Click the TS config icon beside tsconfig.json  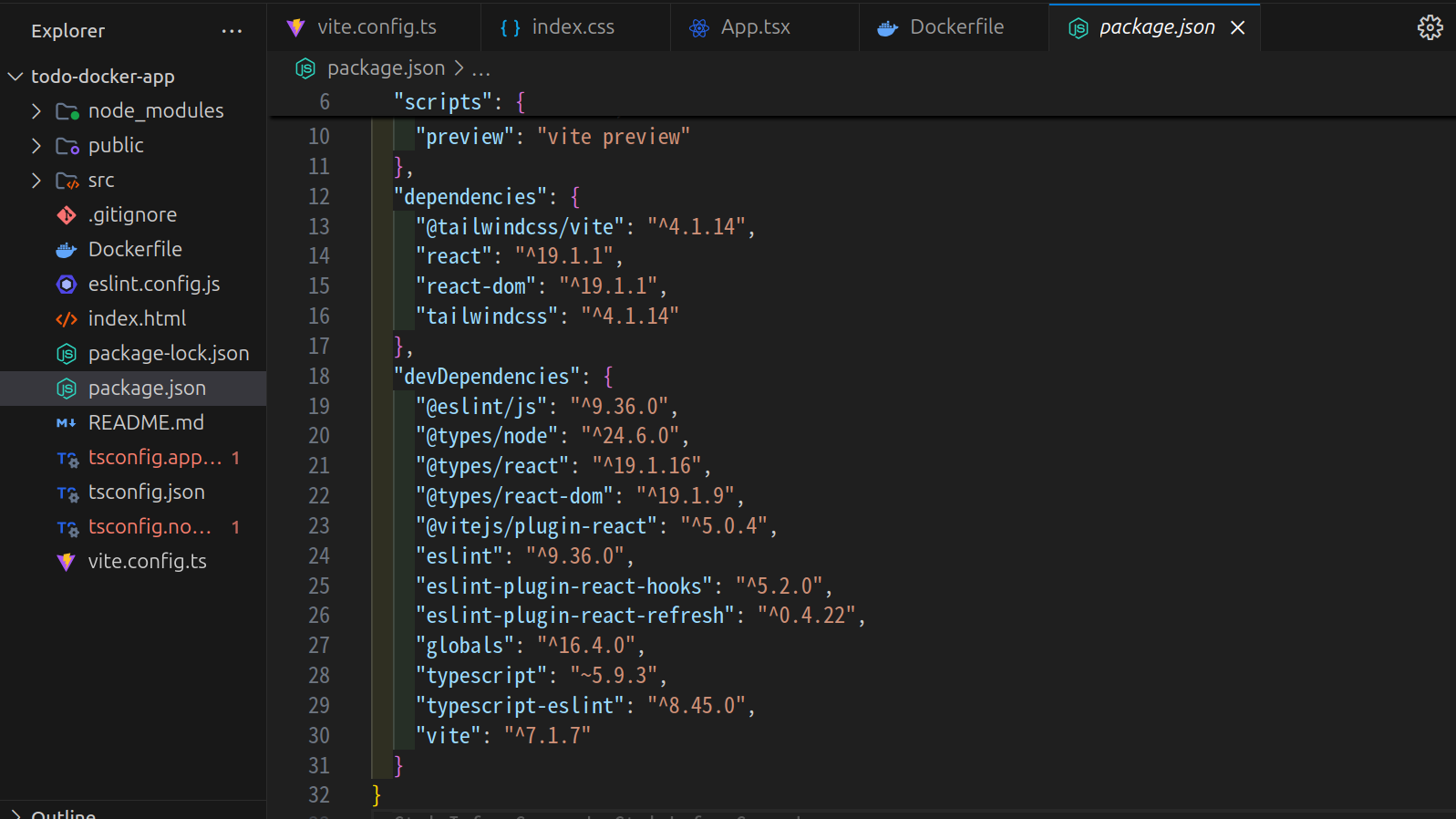coord(67,493)
